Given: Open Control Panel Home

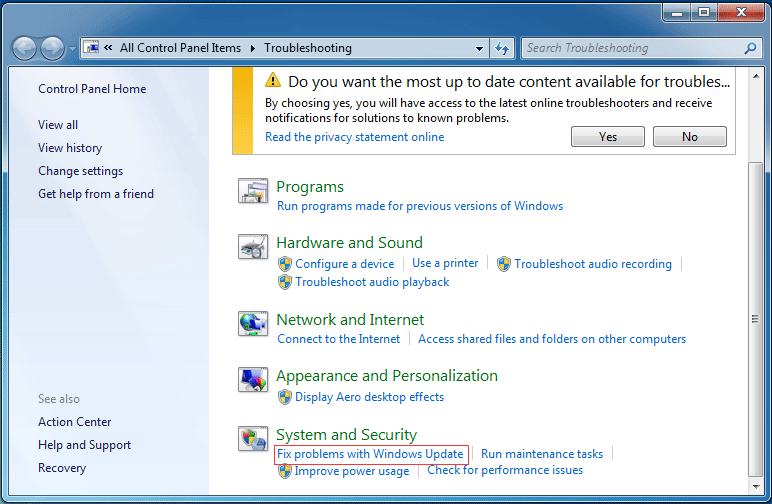Looking at the screenshot, I should (x=92, y=89).
